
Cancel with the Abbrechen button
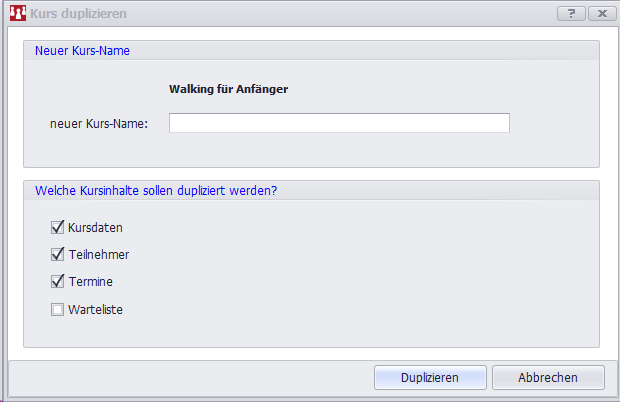(547, 377)
